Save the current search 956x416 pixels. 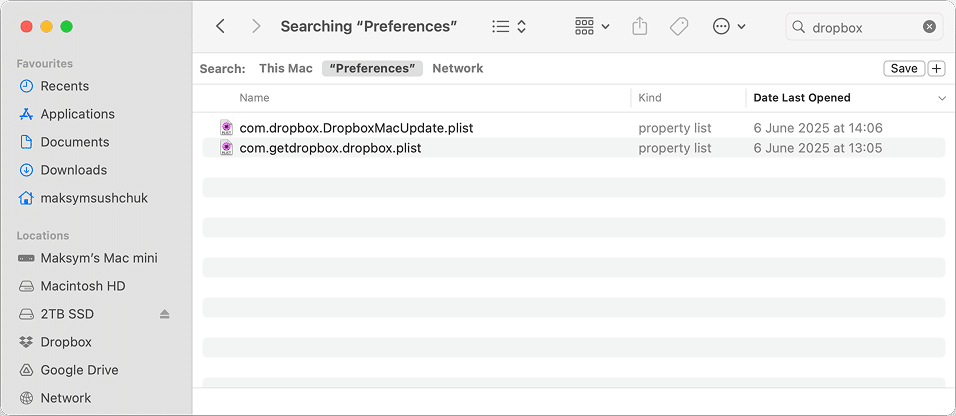904,68
